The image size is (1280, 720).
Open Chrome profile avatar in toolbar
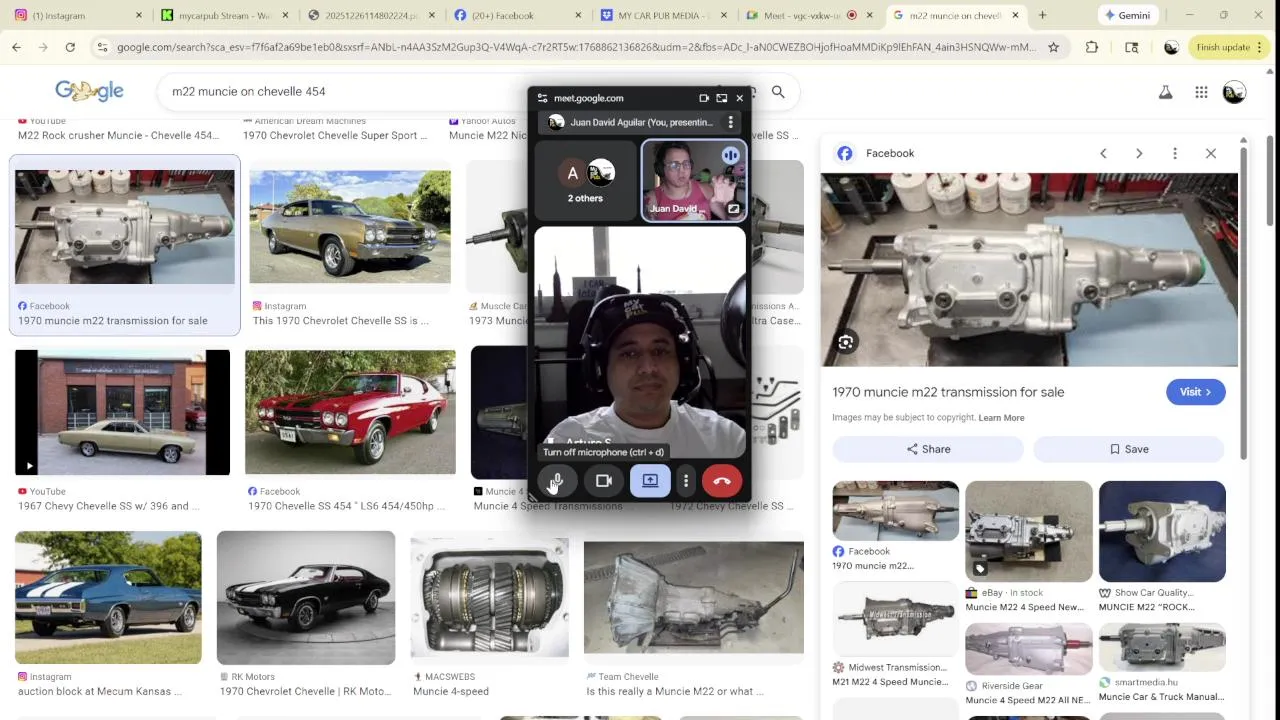coord(1171,47)
